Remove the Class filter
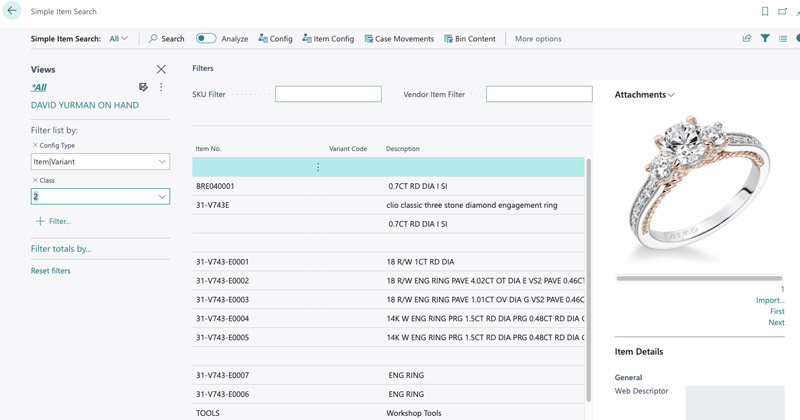Image resolution: width=800 pixels, height=420 pixels. coord(35,180)
